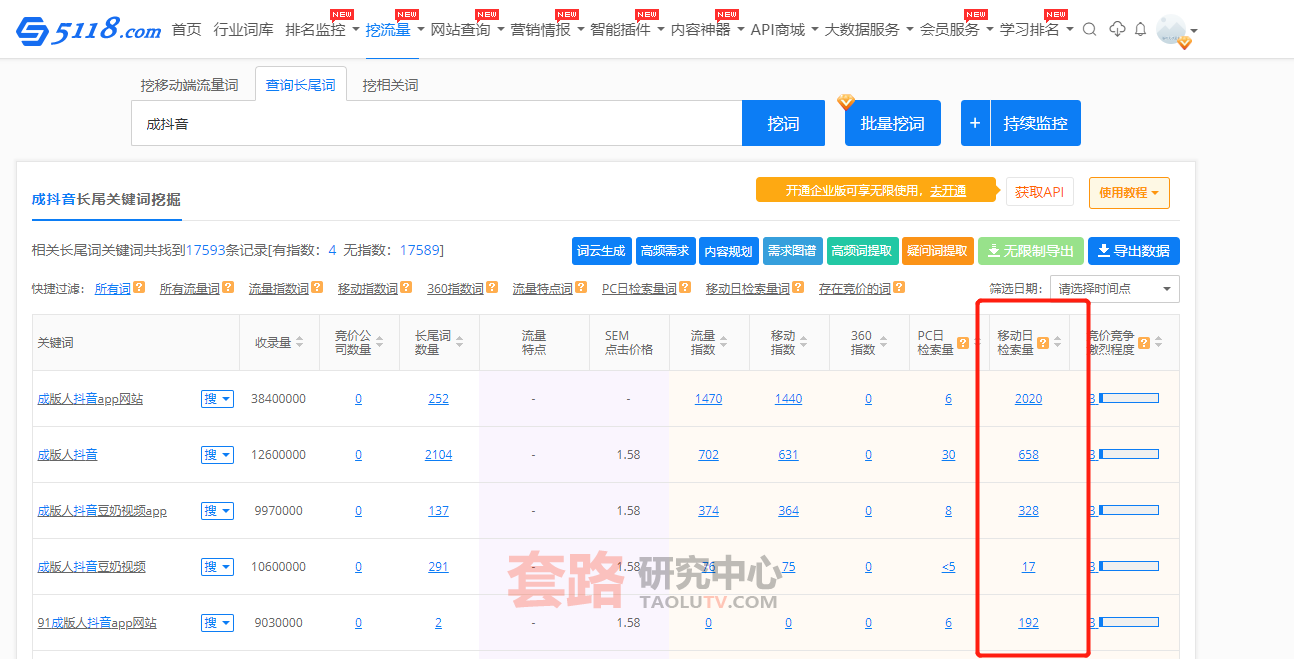Switch to 挖移动端流量词 tab
The image size is (1294, 659).
pyautogui.click(x=190, y=85)
